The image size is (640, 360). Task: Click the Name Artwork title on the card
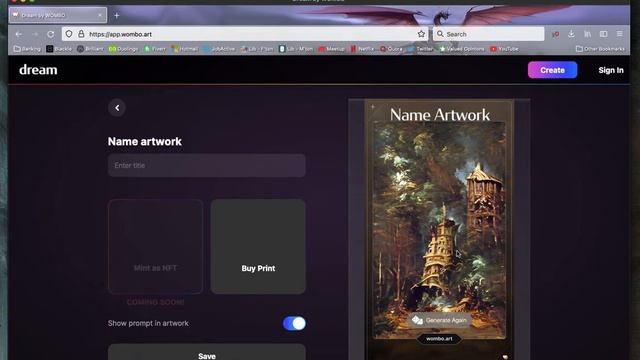(440, 115)
